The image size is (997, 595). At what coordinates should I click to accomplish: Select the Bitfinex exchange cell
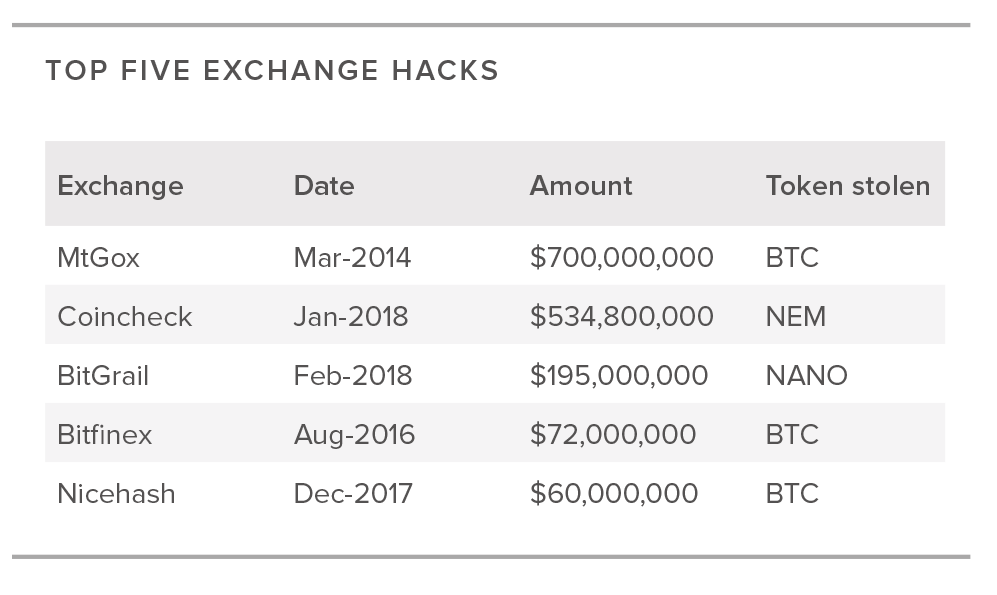point(105,435)
